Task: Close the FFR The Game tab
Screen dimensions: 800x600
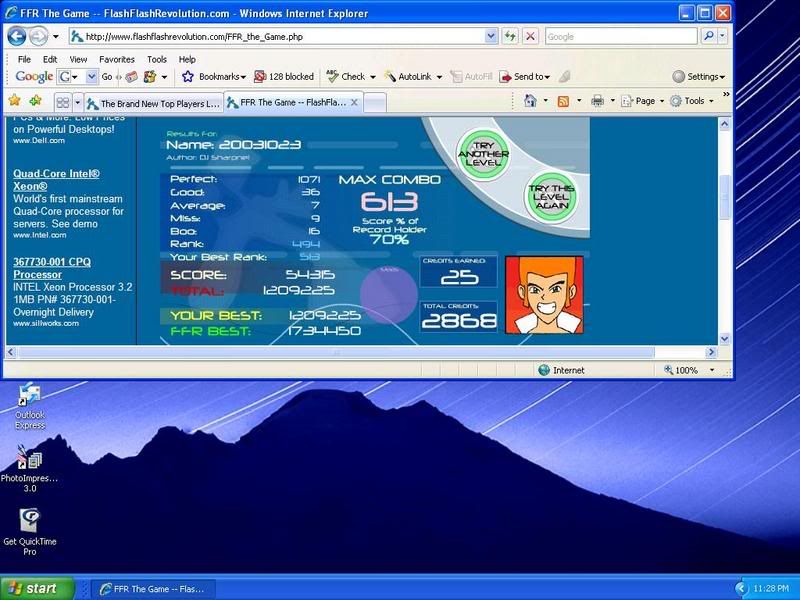Action: 354,103
